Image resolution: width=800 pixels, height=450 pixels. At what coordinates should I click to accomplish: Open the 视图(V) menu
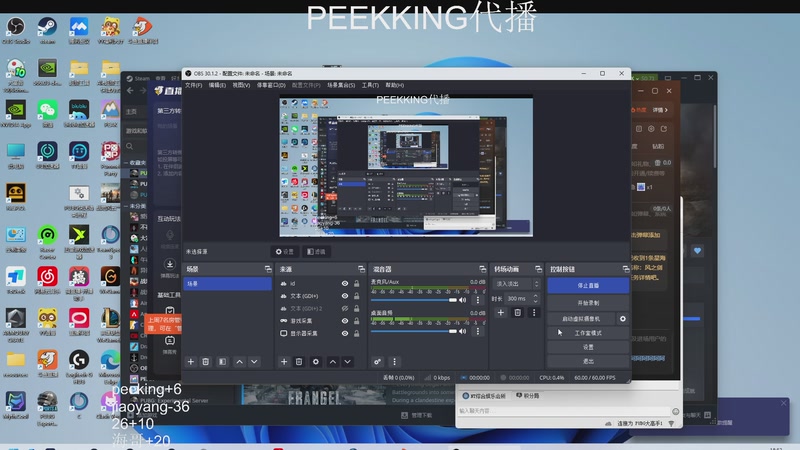pos(241,85)
